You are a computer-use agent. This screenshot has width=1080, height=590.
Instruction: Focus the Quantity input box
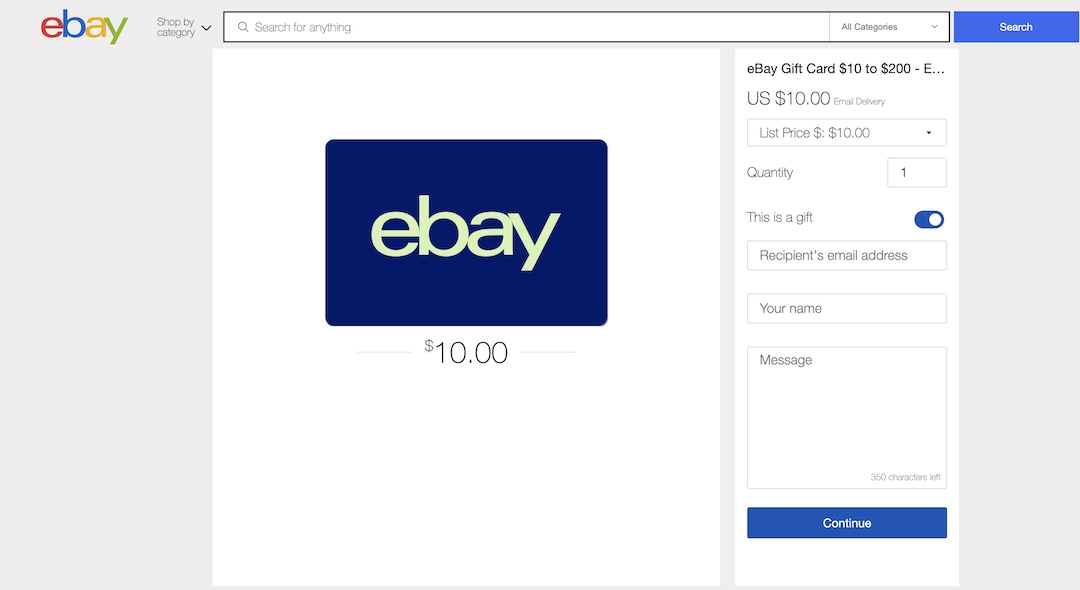pos(917,172)
